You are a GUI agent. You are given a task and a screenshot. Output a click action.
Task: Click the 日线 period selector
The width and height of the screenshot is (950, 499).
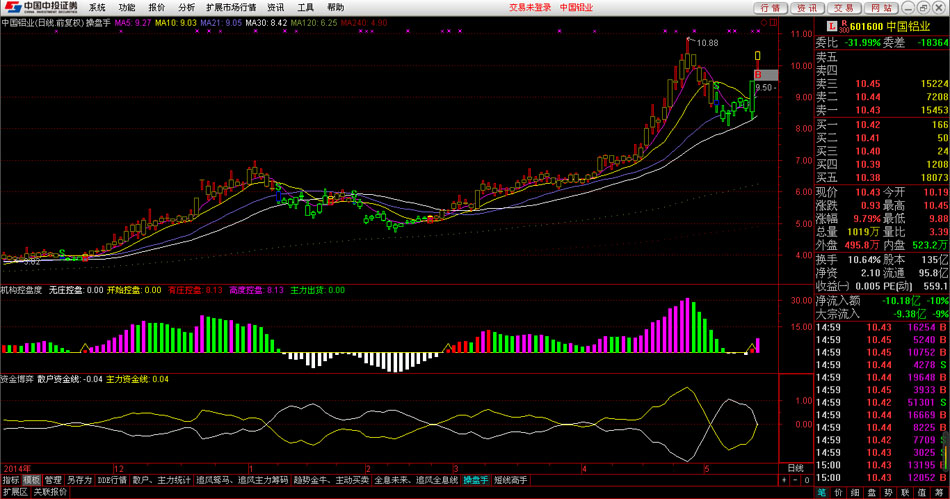[x=796, y=468]
